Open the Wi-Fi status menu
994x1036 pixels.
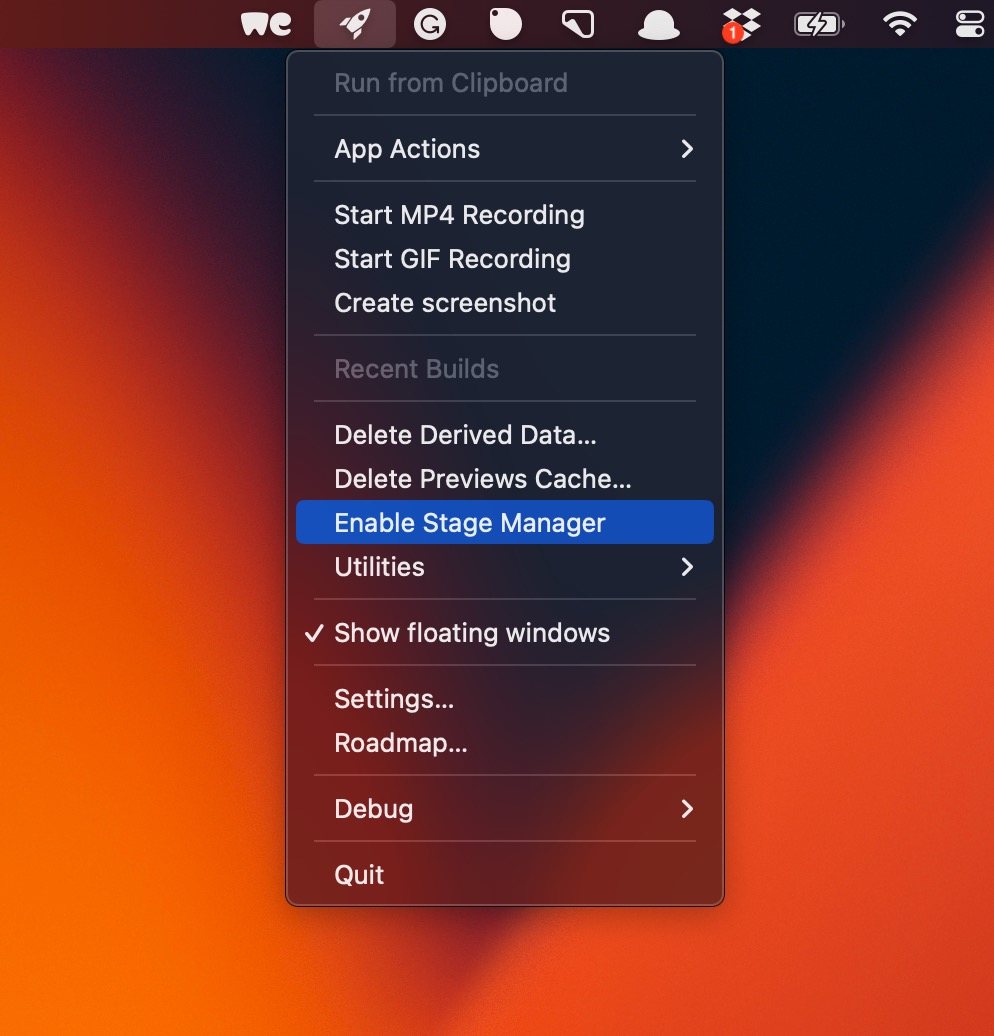(x=898, y=23)
